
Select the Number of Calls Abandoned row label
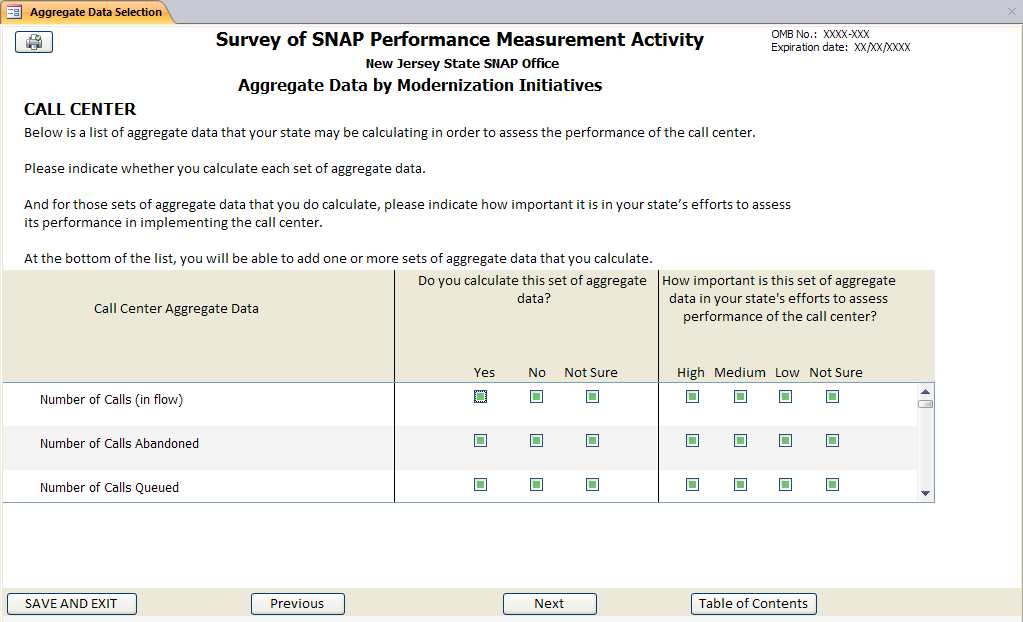pos(119,444)
